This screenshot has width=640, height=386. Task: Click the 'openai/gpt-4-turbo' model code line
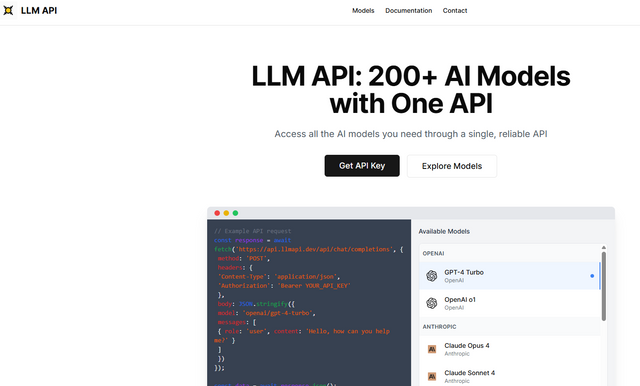(x=267, y=313)
